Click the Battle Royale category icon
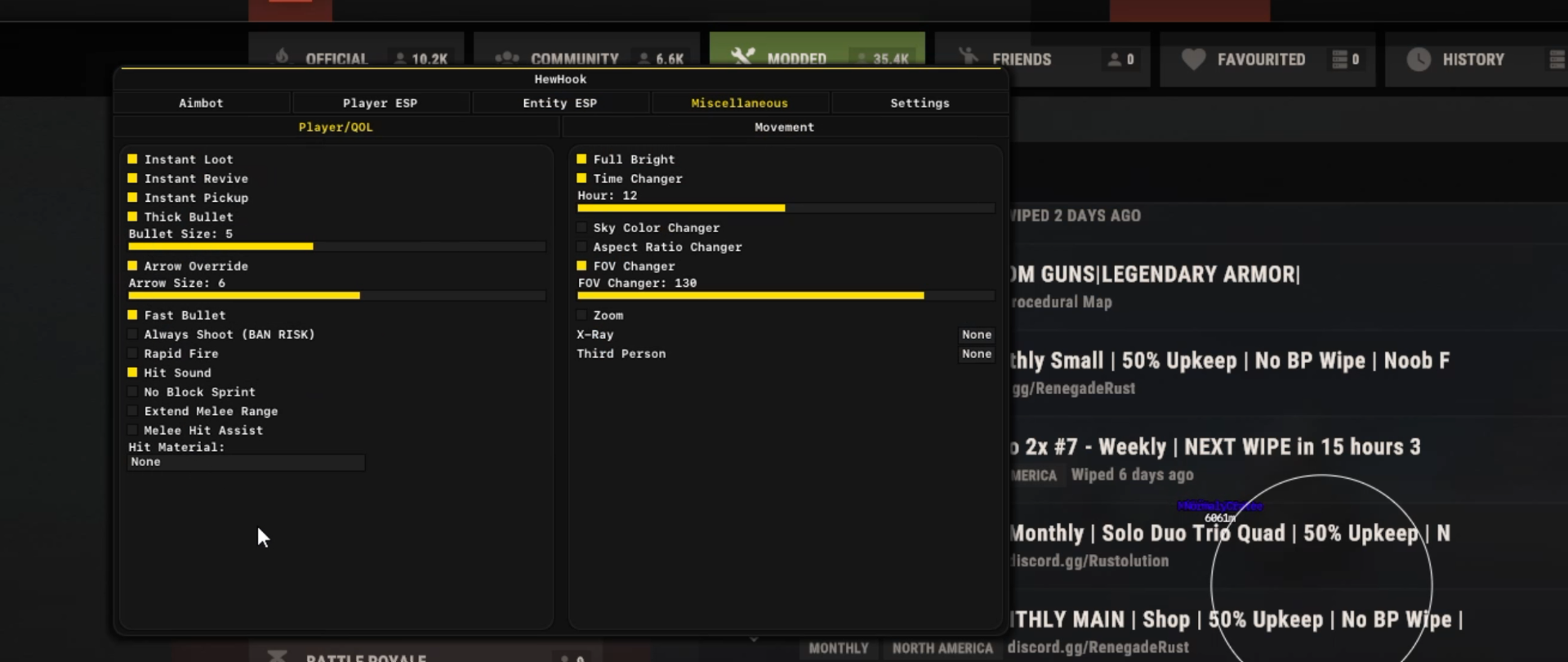1568x662 pixels. [277, 655]
